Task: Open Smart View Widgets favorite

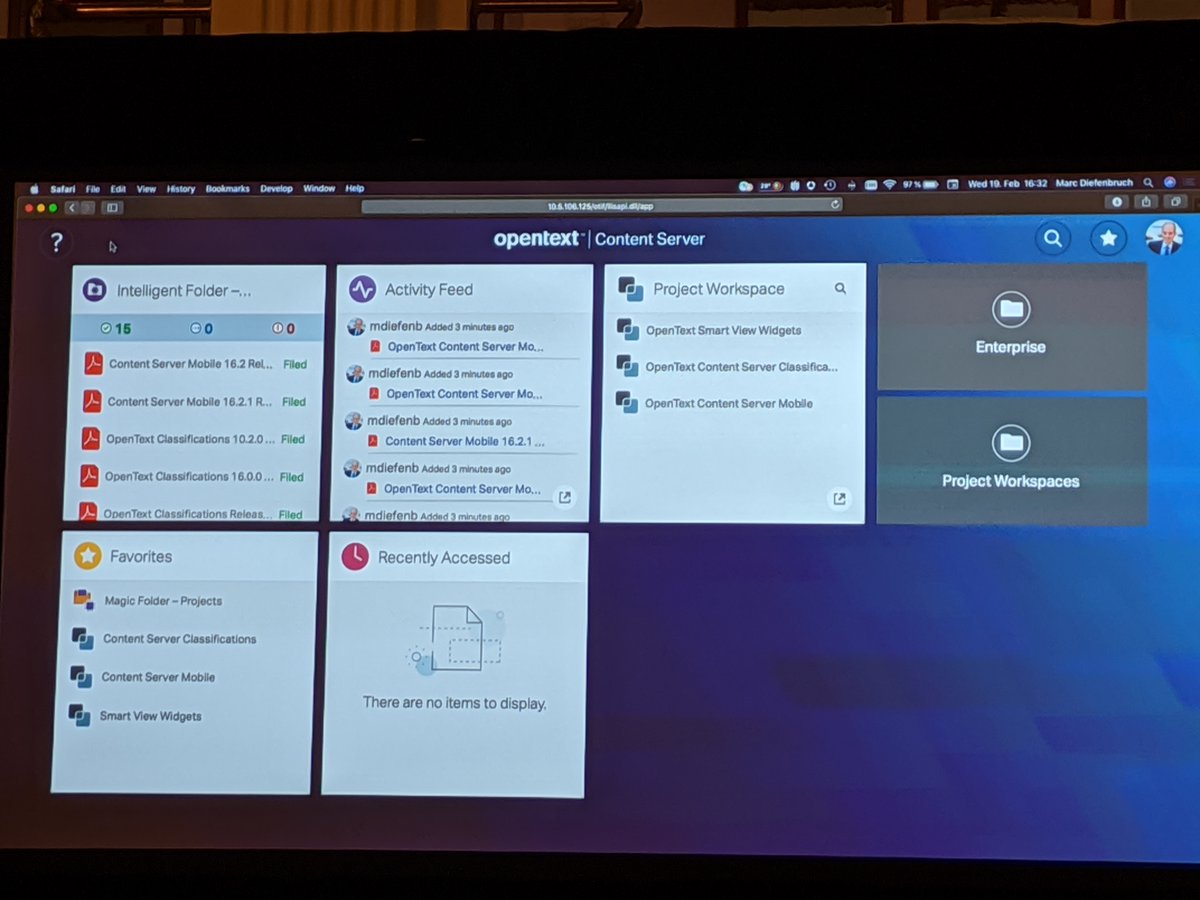Action: [150, 716]
